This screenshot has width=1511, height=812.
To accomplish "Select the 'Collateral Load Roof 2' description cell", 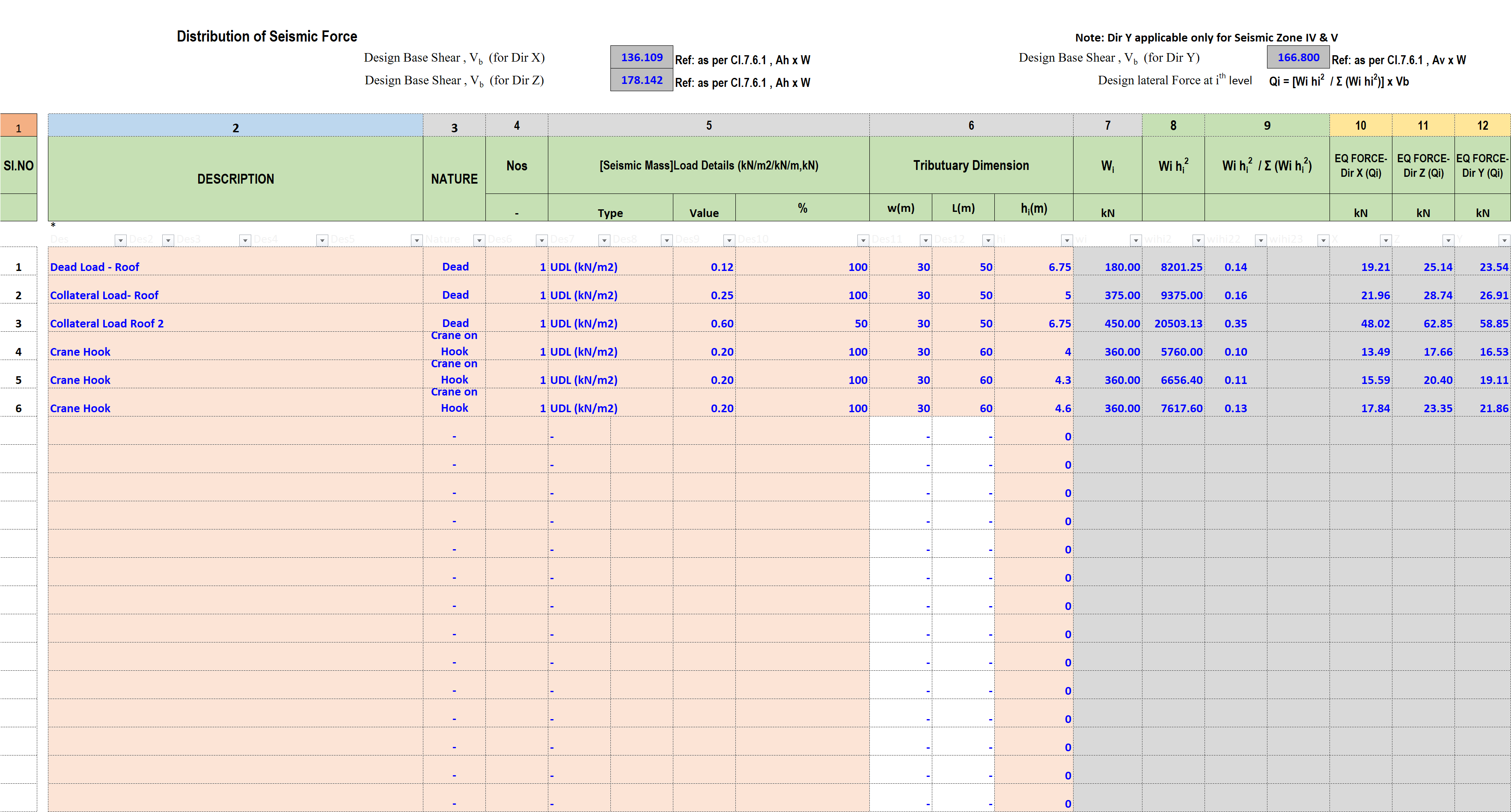I will pos(235,318).
